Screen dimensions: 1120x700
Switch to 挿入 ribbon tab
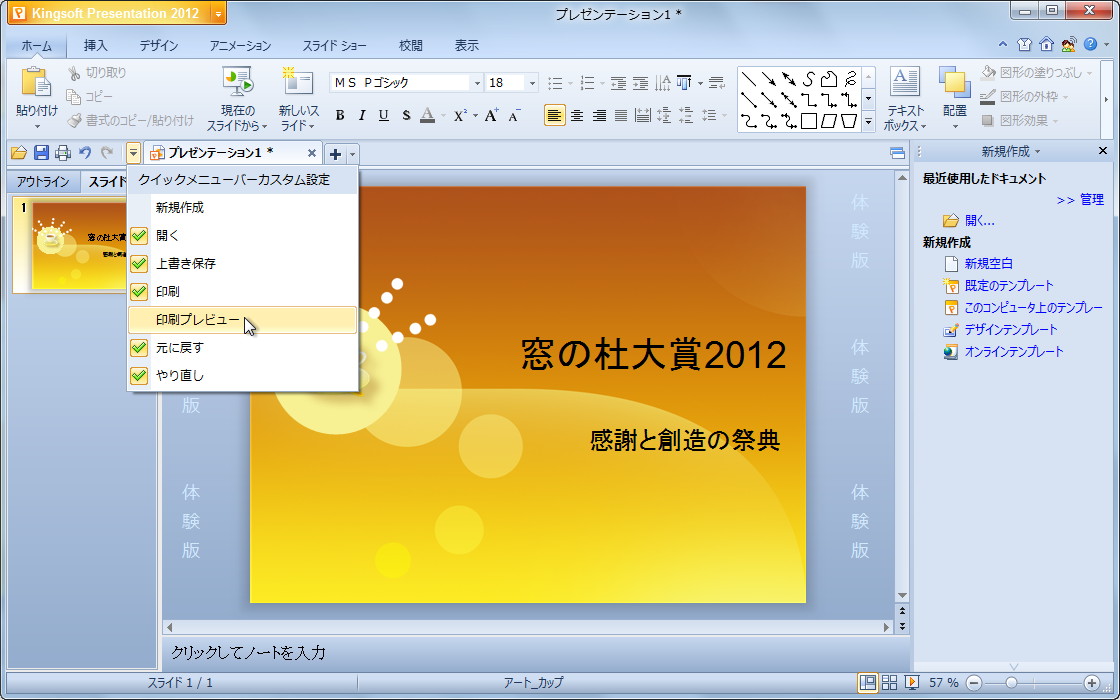pos(95,45)
